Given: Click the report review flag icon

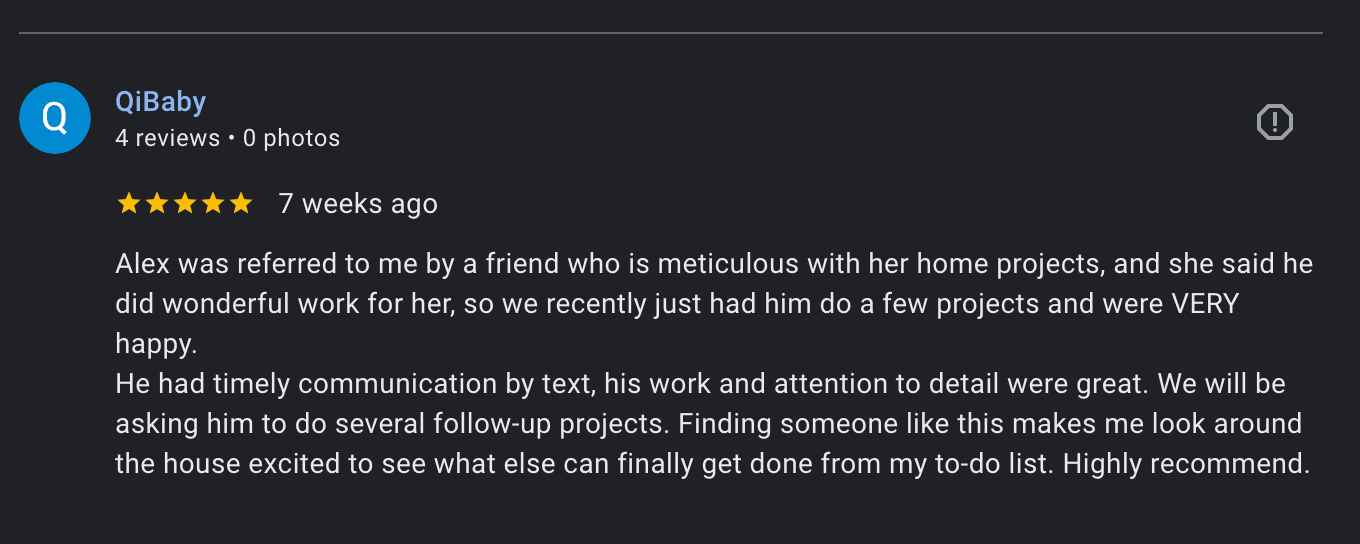Looking at the screenshot, I should pos(1275,122).
